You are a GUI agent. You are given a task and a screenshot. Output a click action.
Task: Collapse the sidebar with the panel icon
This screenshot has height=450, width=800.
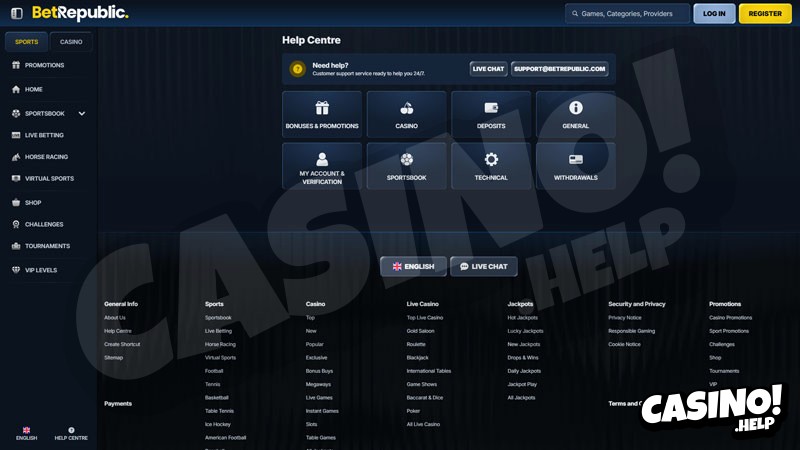pyautogui.click(x=17, y=13)
